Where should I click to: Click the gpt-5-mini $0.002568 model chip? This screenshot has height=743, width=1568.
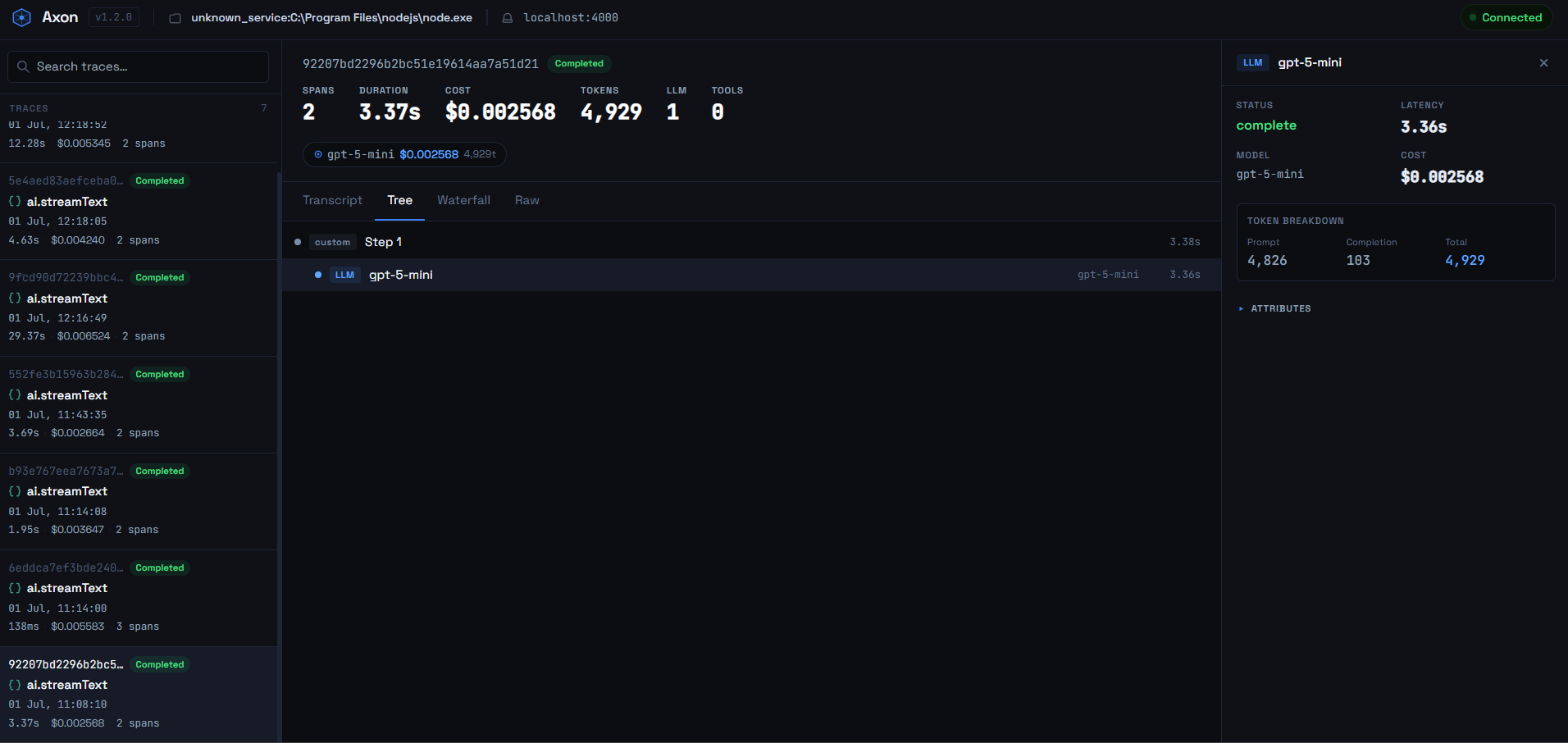click(x=404, y=154)
